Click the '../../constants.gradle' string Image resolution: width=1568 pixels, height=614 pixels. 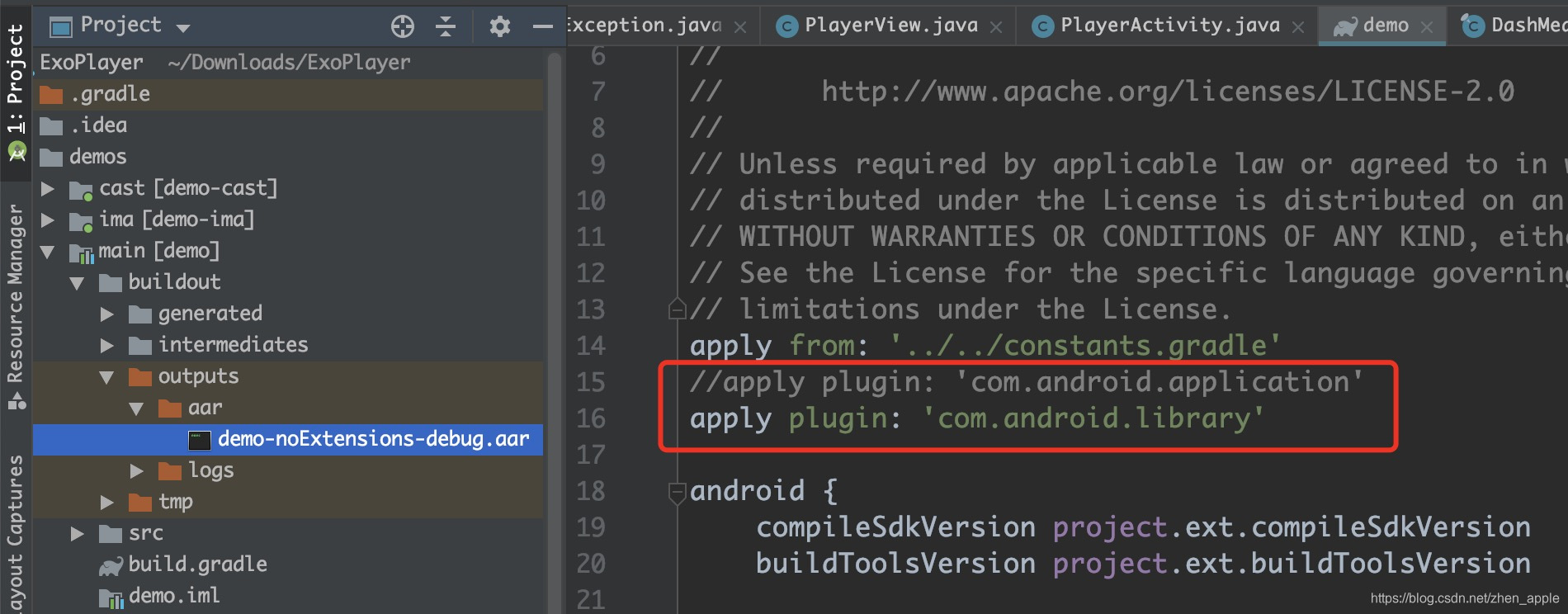tap(1085, 346)
